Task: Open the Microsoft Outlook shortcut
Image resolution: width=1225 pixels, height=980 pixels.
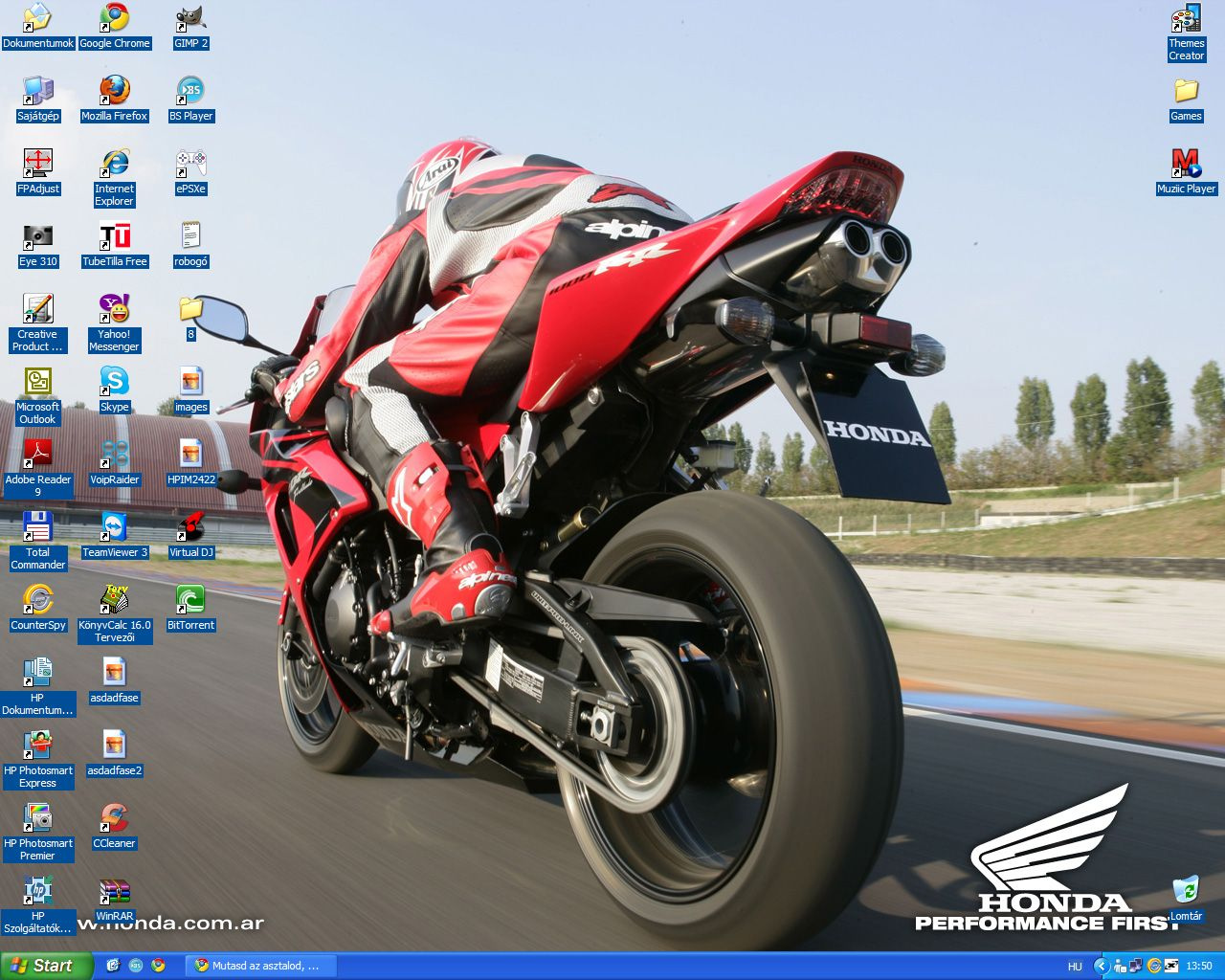Action: pyautogui.click(x=37, y=396)
